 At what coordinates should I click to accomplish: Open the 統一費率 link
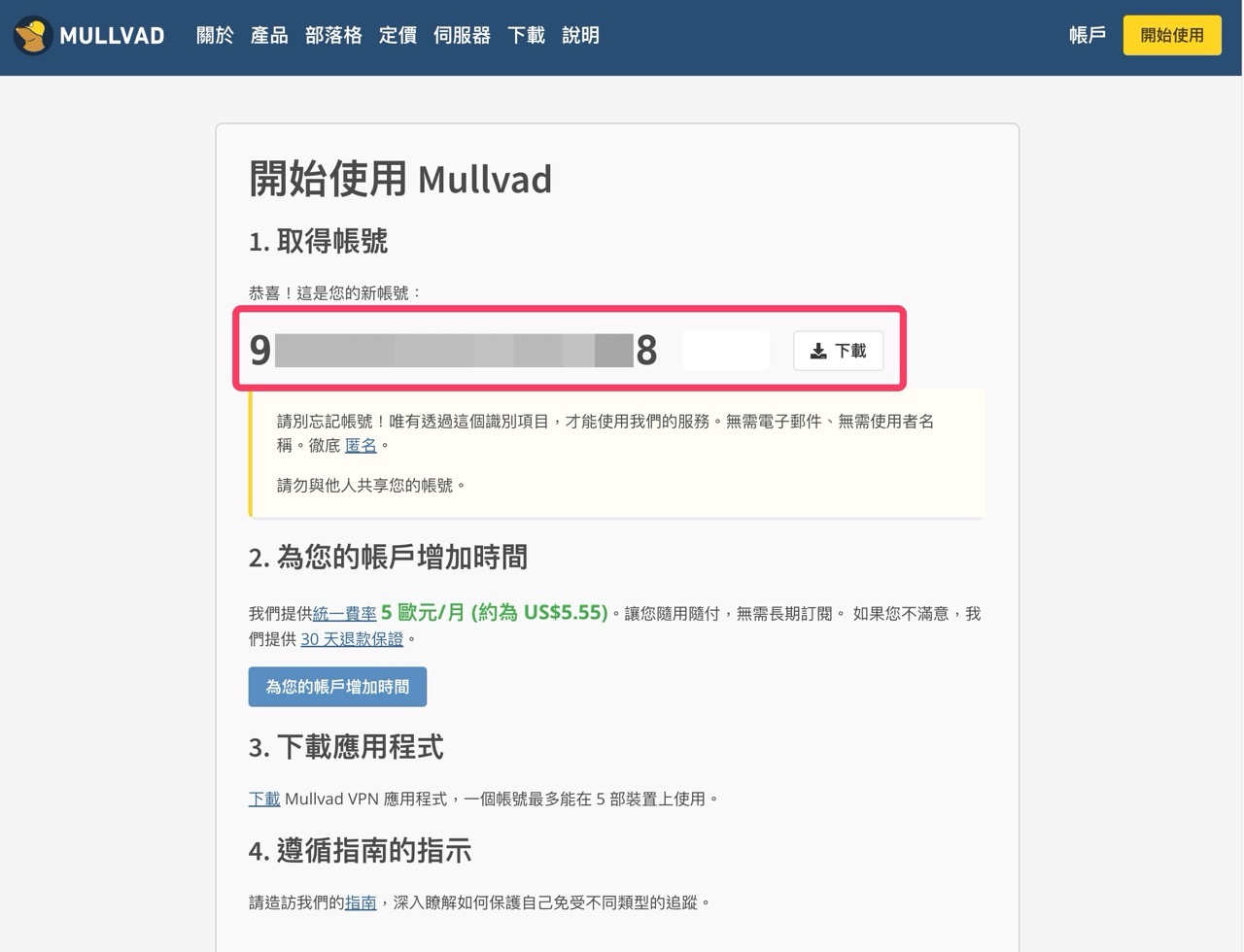pos(344,614)
